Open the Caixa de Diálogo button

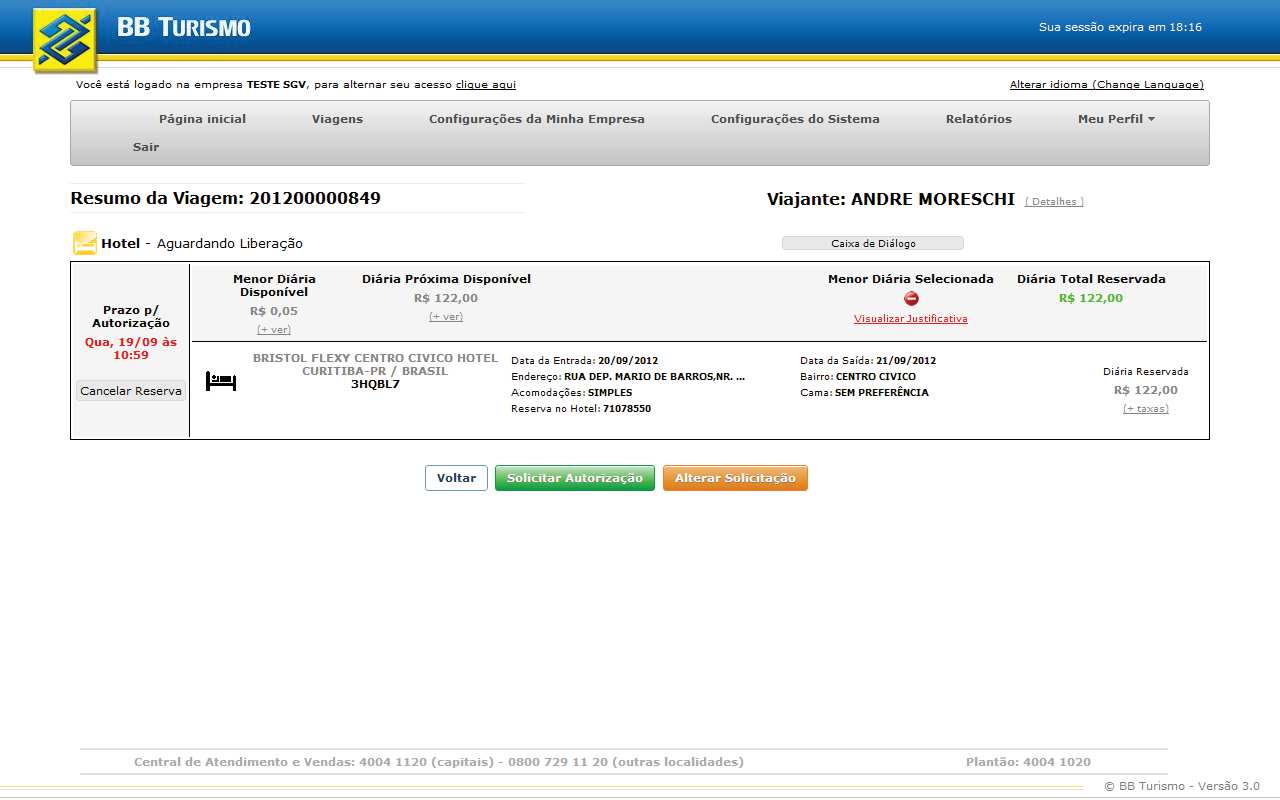pos(873,243)
